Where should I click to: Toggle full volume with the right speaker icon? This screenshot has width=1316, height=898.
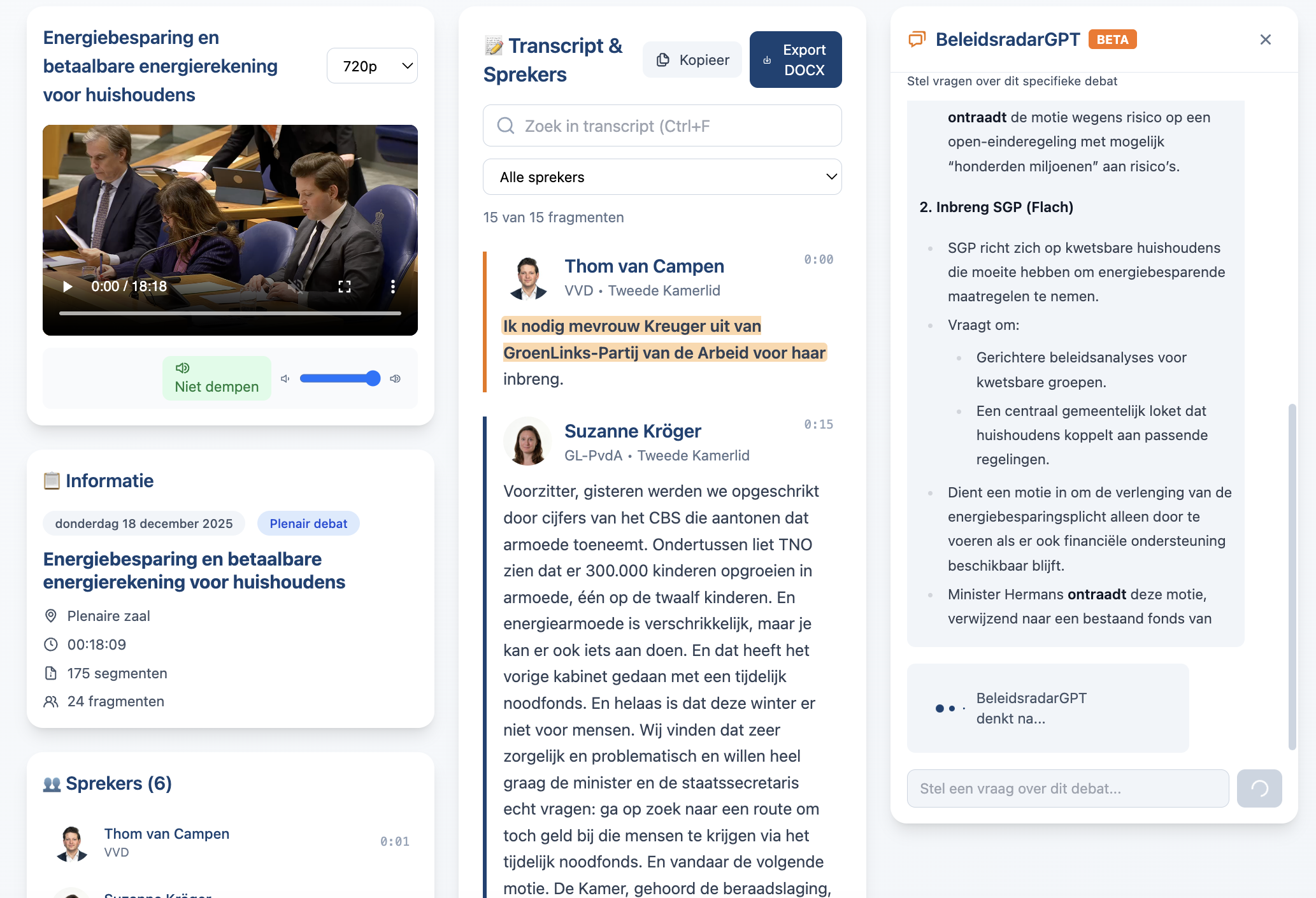click(x=395, y=378)
